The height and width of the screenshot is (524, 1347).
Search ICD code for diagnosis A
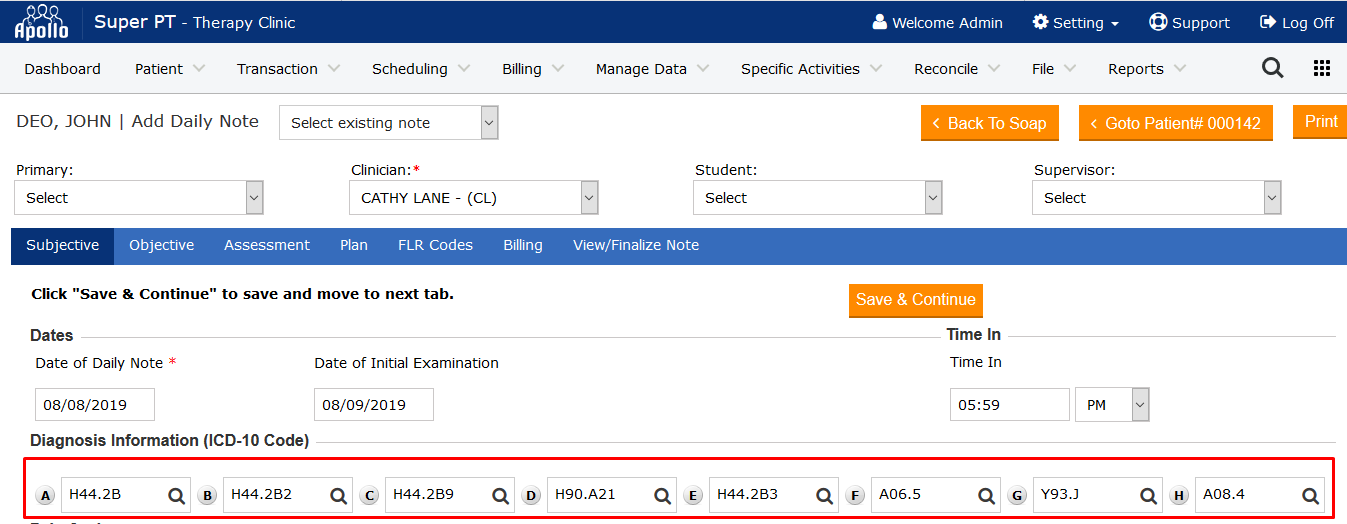(x=176, y=495)
